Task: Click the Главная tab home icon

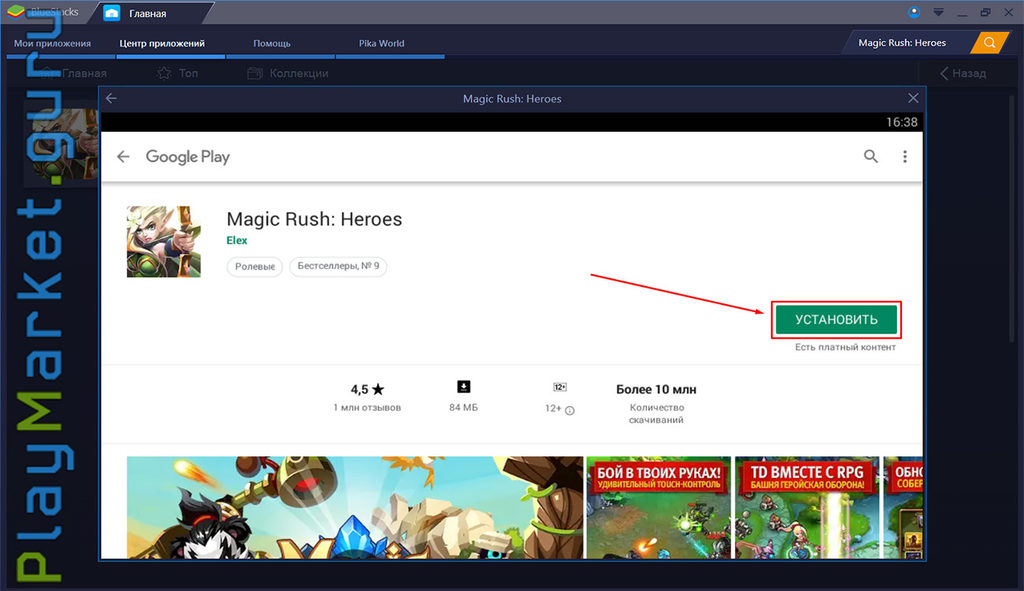Action: (112, 13)
